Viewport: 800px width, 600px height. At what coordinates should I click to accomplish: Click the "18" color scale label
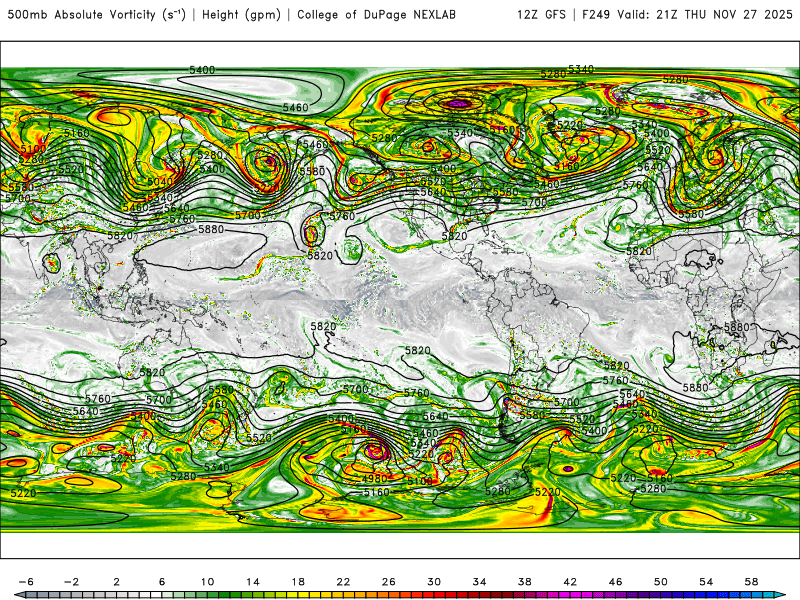[298, 582]
